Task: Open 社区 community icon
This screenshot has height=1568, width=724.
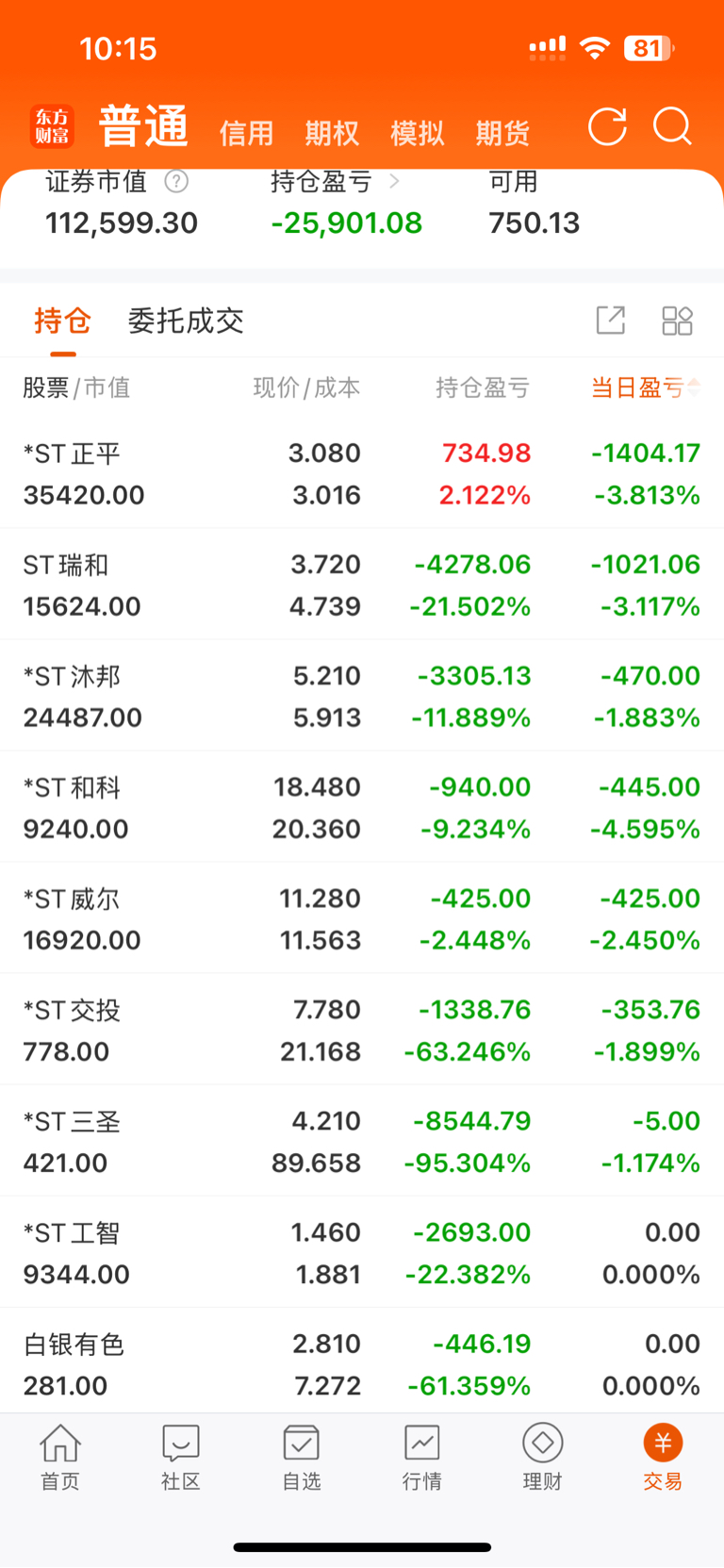Action: 181,1457
